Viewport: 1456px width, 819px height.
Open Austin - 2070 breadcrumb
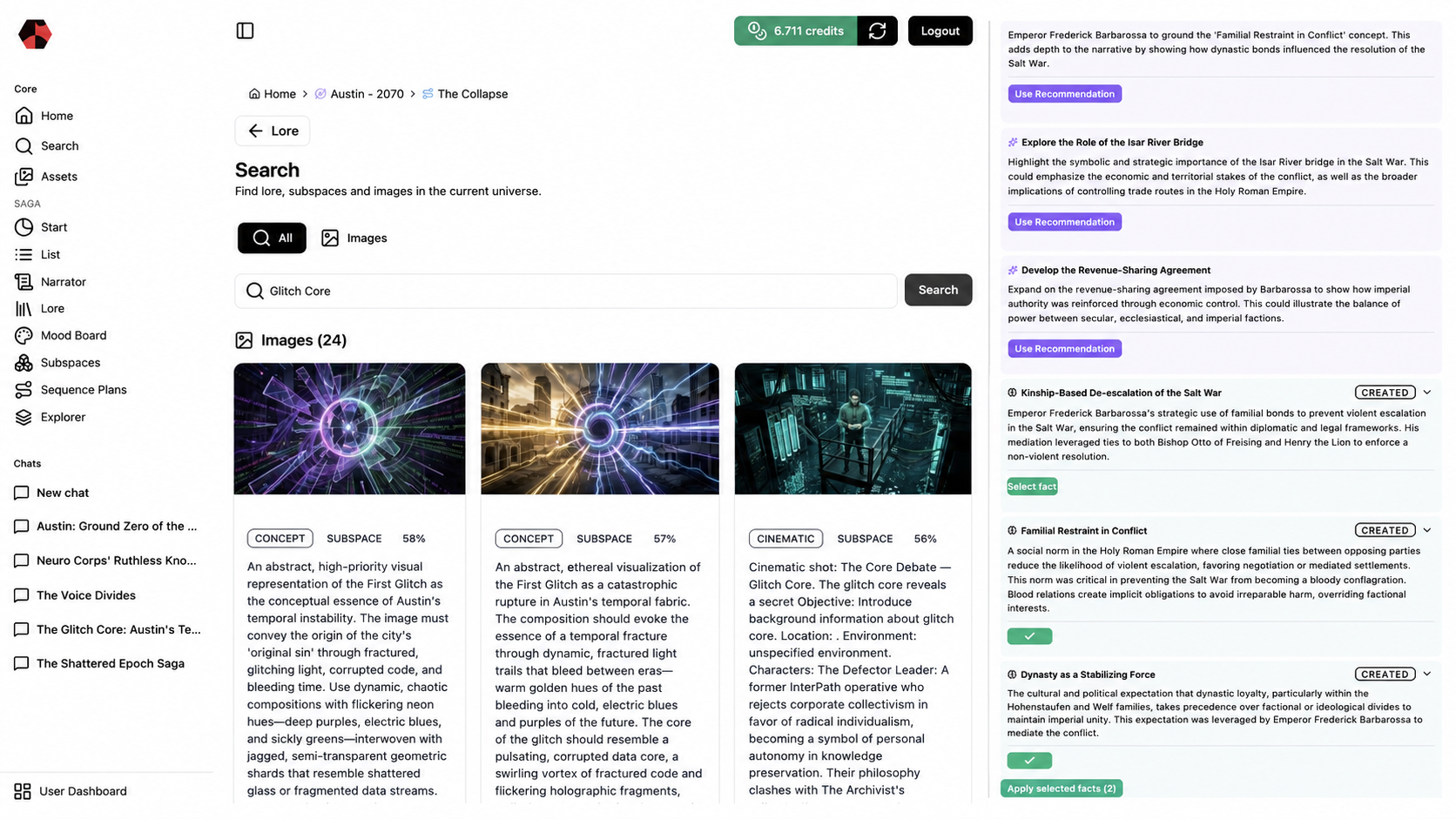coord(359,94)
